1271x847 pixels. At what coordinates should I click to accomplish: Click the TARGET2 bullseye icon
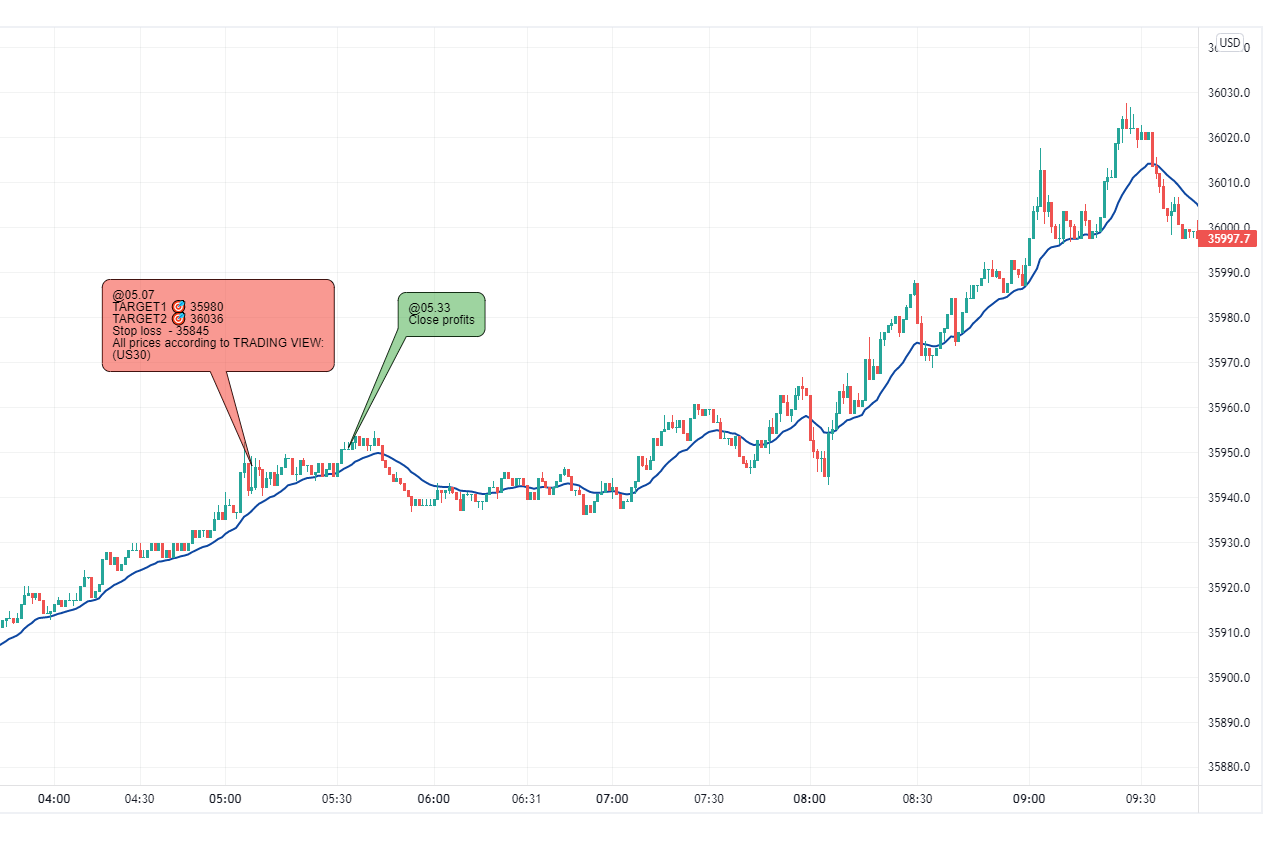(x=179, y=319)
